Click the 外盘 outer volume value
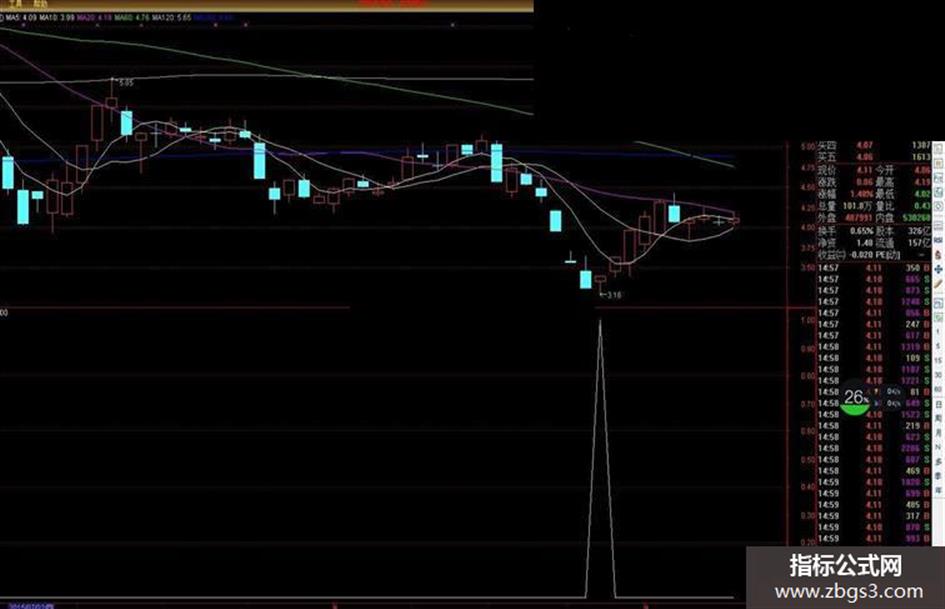This screenshot has height=609, width=945. click(859, 218)
